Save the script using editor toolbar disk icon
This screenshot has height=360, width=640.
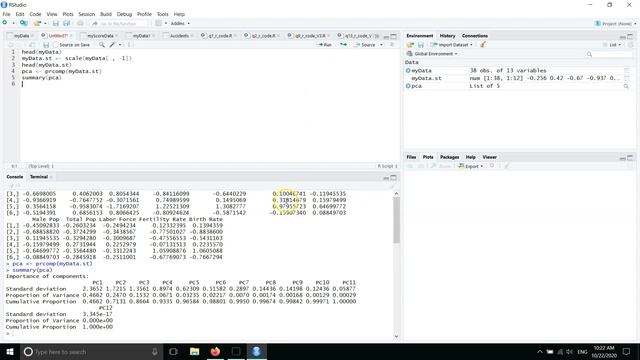[x=46, y=45]
